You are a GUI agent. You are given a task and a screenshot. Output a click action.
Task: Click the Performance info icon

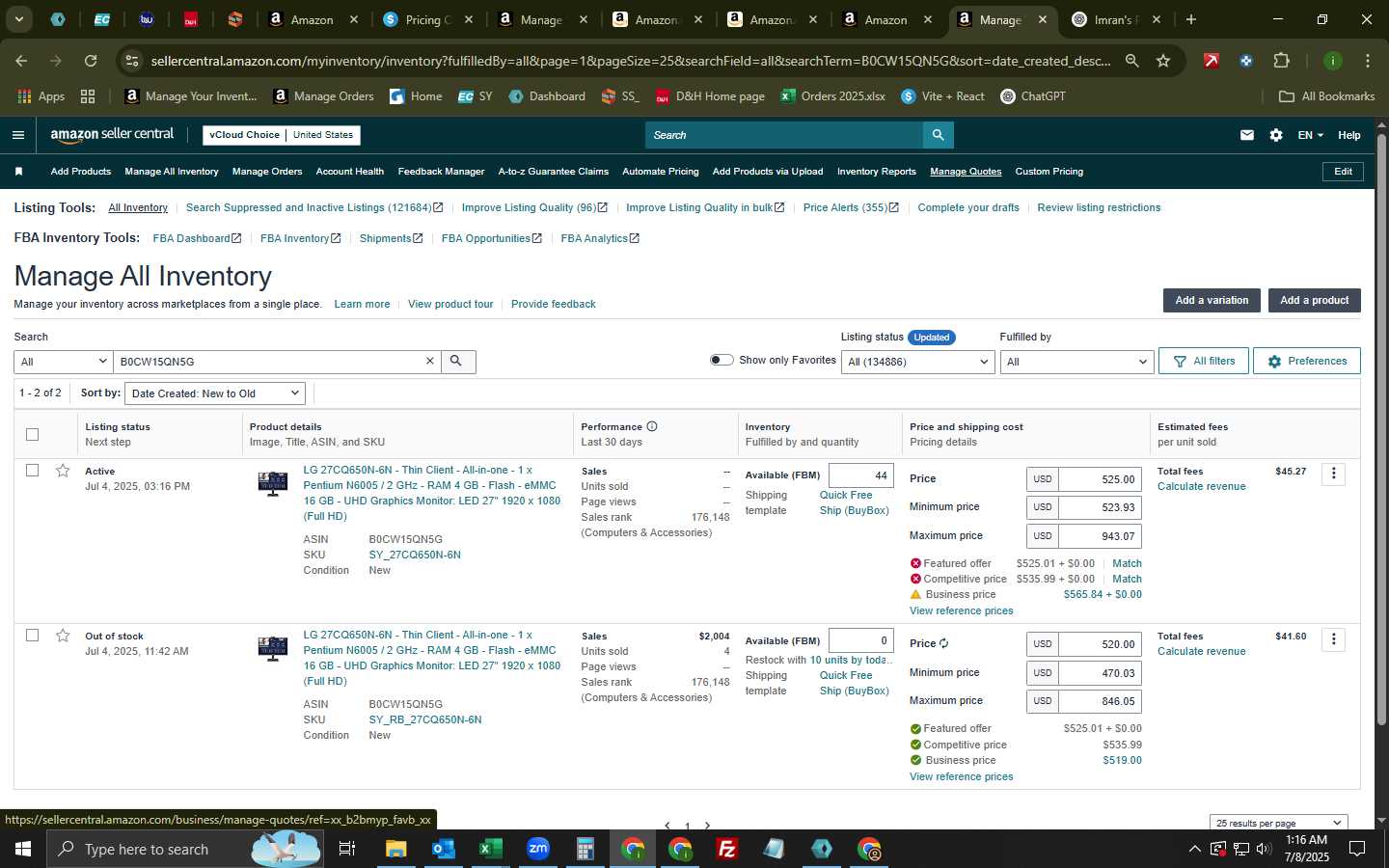click(x=652, y=426)
